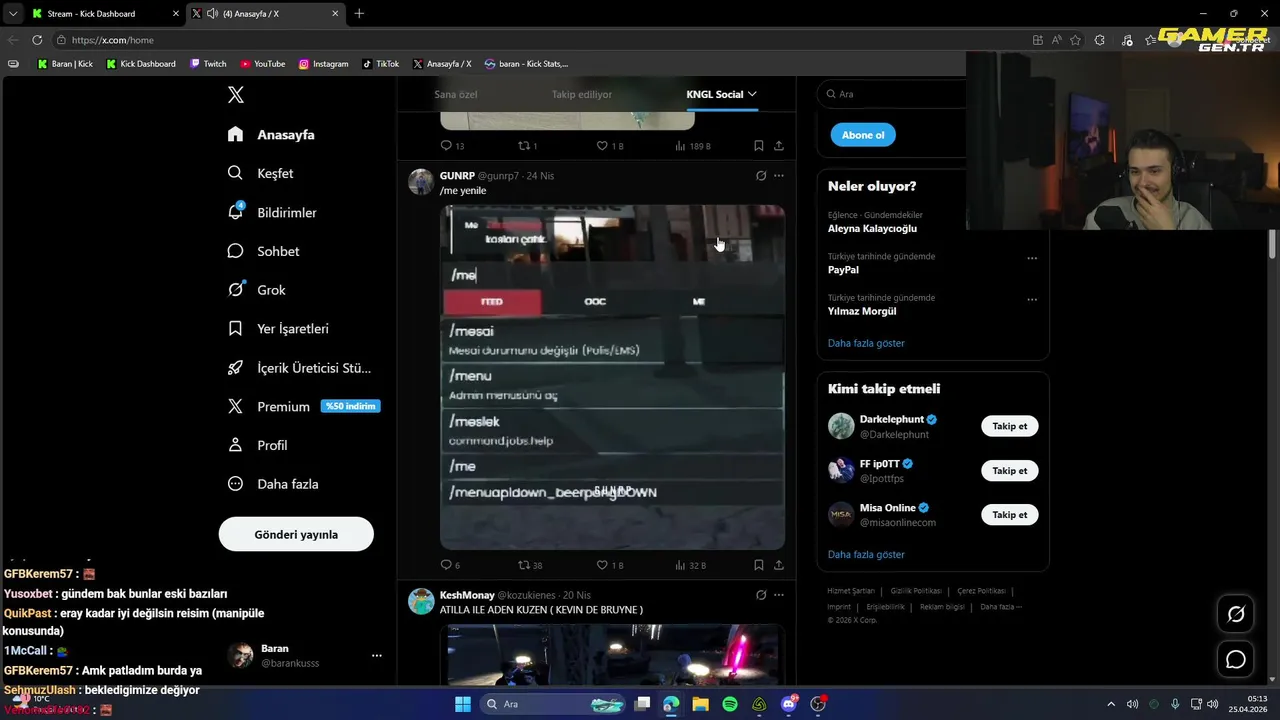This screenshot has width=1280, height=720.
Task: Open Windows Start menu
Action: (x=463, y=704)
